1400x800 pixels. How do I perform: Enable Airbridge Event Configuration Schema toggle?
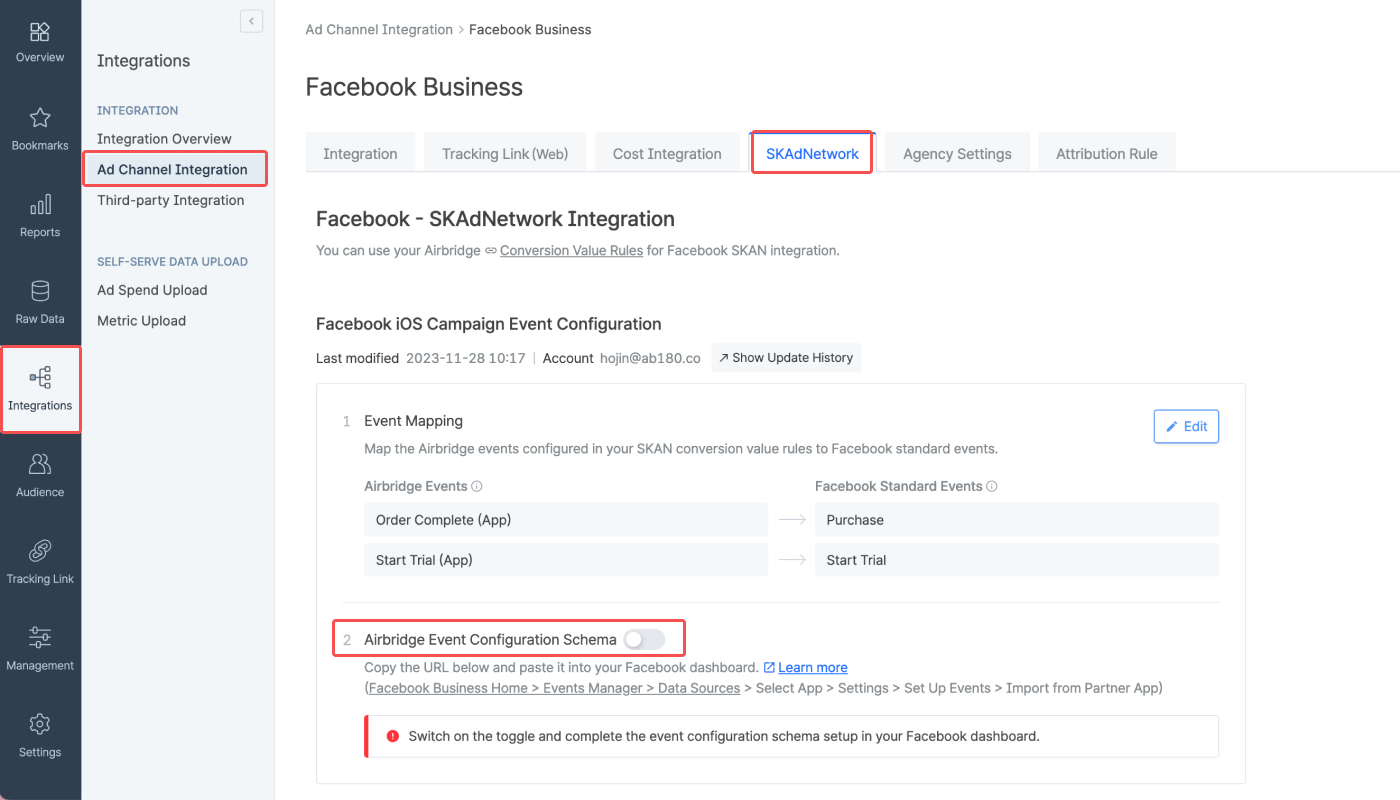click(644, 640)
